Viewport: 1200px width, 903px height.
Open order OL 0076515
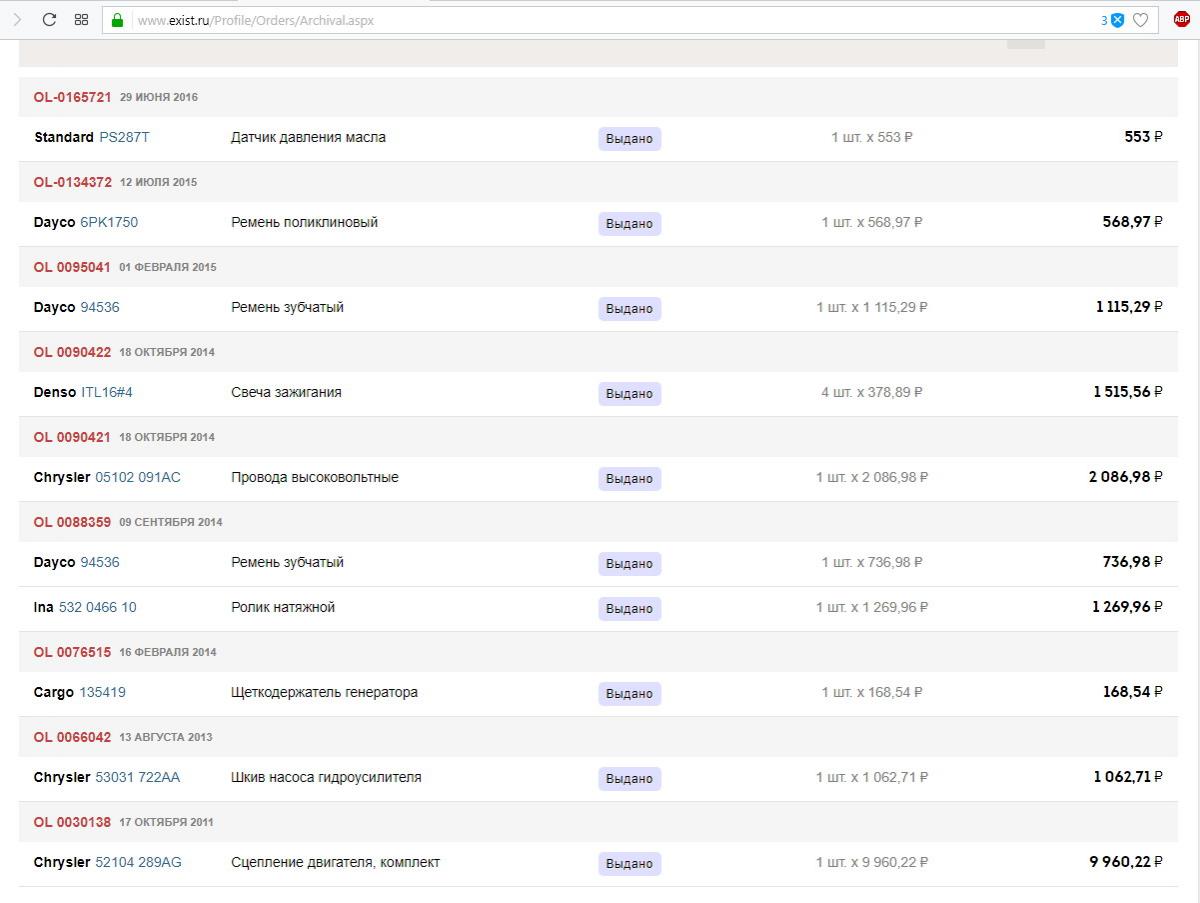(x=72, y=652)
